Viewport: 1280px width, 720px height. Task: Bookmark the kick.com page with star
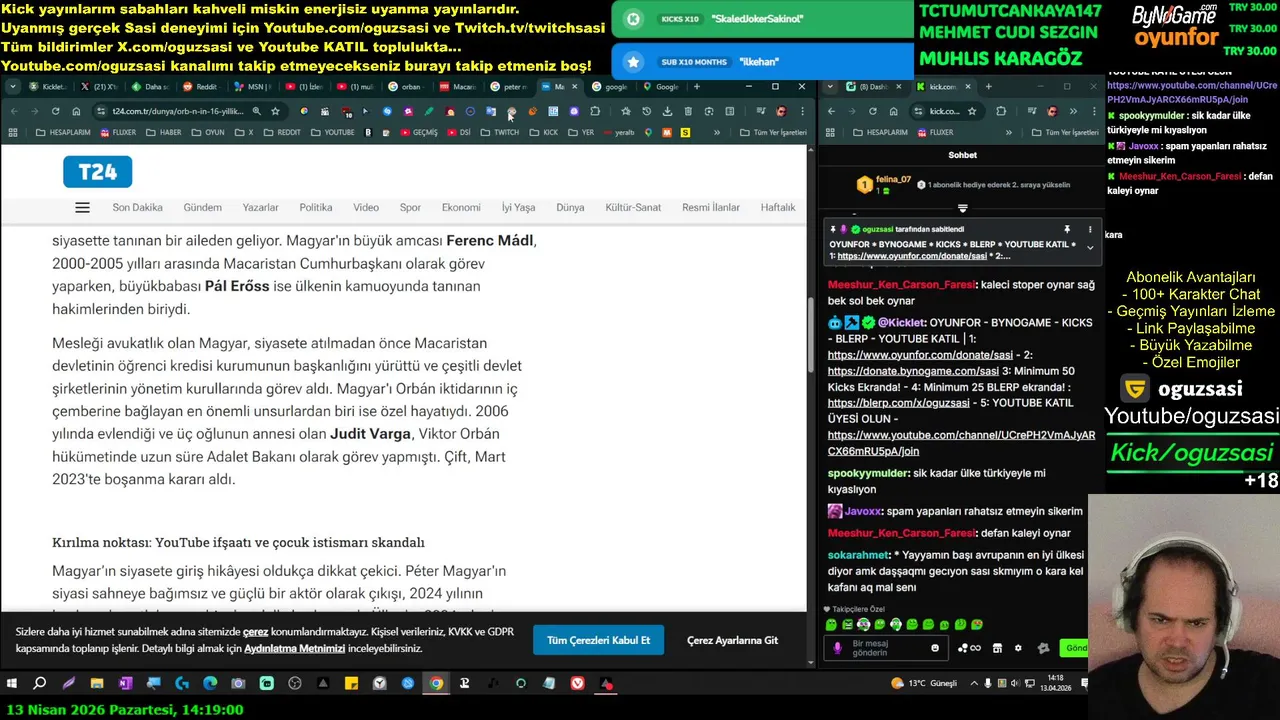point(972,111)
